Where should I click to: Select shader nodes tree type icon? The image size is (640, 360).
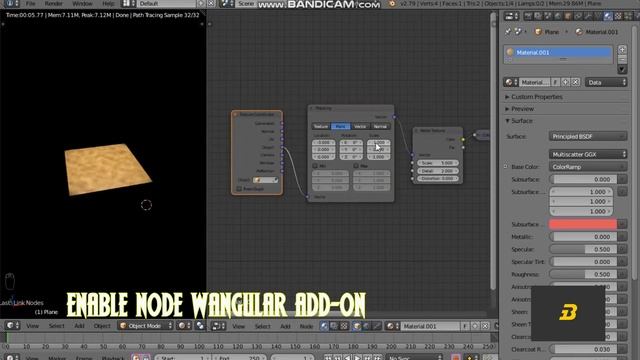(324, 326)
